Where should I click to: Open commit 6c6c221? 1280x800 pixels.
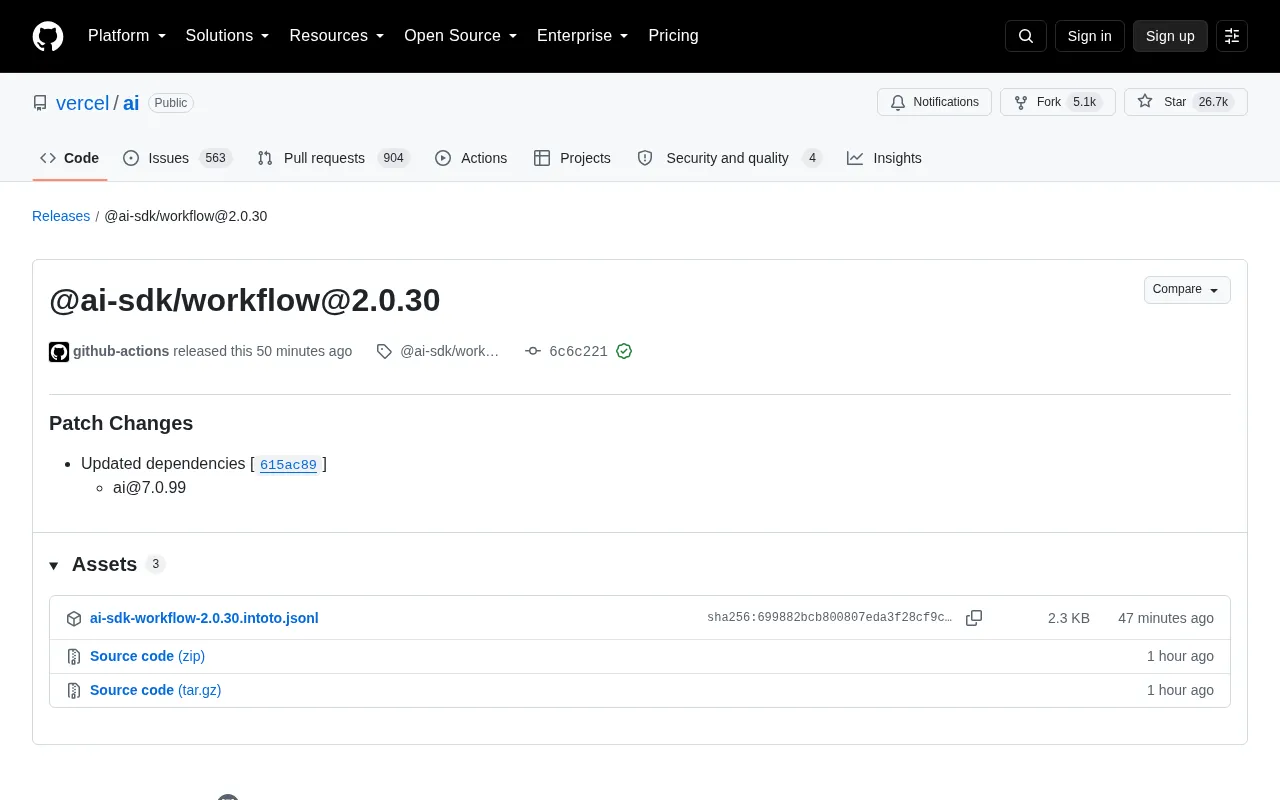point(578,351)
